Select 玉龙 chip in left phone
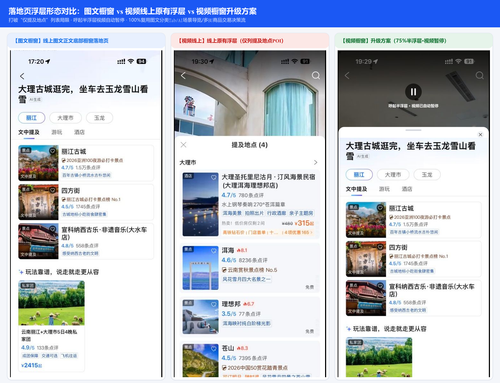The width and height of the screenshot is (500, 383). pyautogui.click(x=99, y=118)
